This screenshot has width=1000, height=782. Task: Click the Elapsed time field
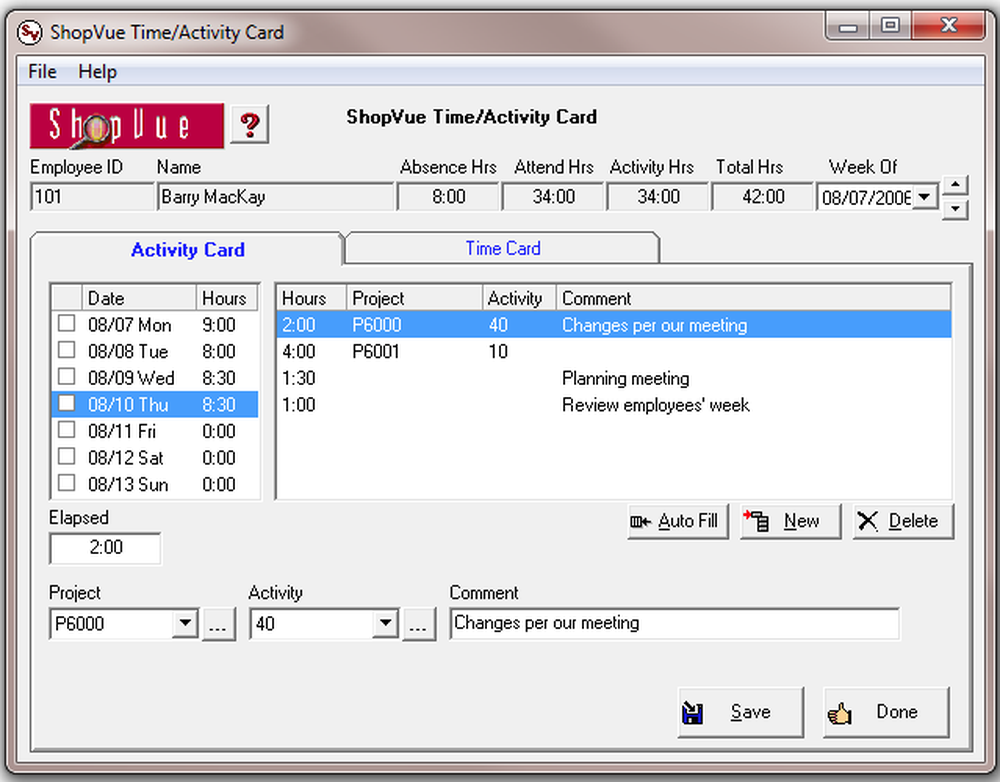click(105, 547)
